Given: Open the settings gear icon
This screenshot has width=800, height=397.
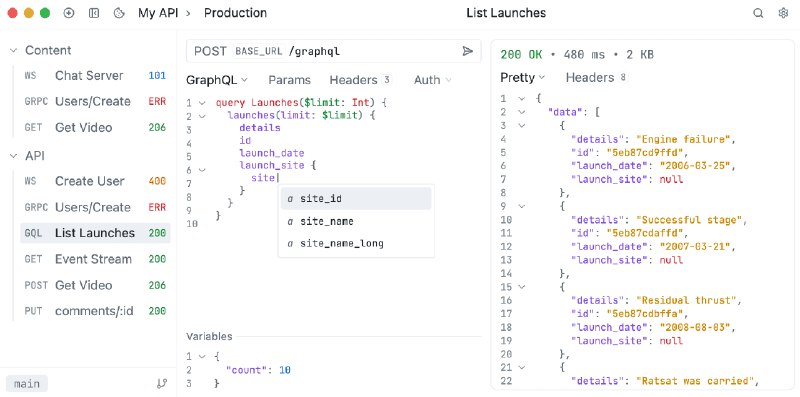Looking at the screenshot, I should pos(783,13).
